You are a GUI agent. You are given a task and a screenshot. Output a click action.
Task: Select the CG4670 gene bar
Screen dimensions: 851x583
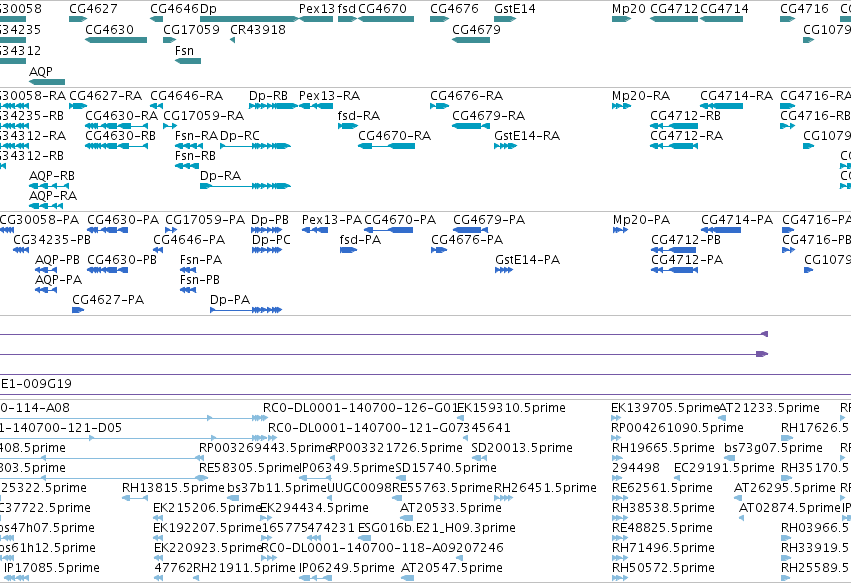pyautogui.click(x=386, y=19)
